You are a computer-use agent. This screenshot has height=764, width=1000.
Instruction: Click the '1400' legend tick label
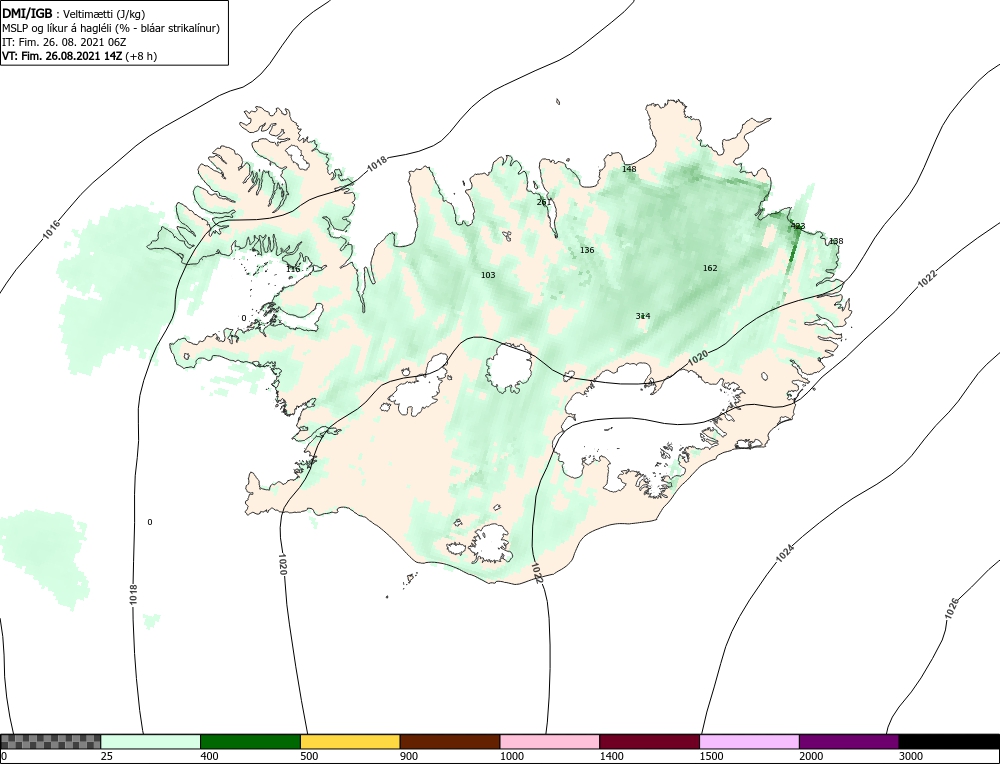point(611,756)
